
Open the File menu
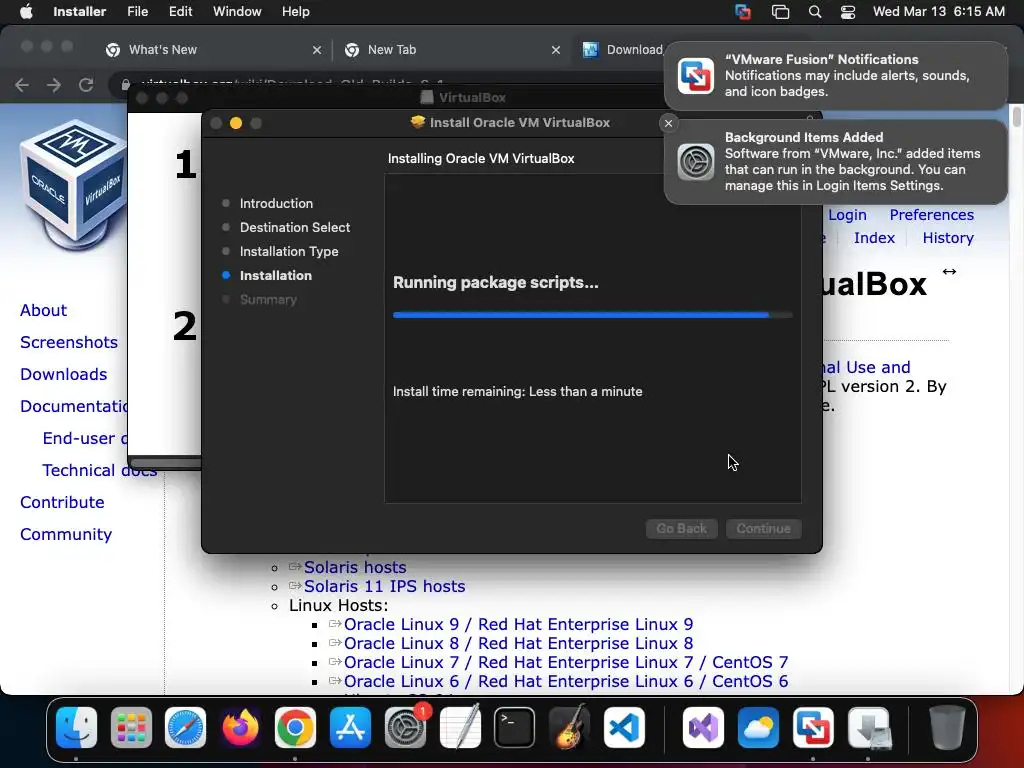(138, 12)
